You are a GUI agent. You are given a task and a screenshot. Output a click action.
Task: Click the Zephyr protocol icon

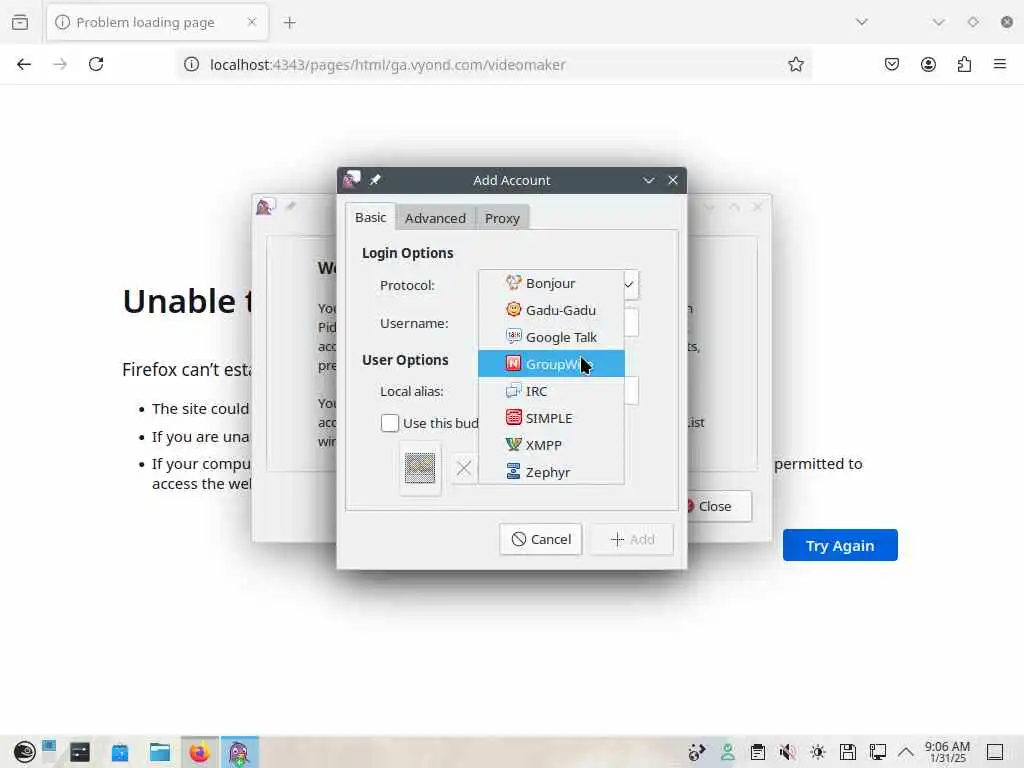pyautogui.click(x=513, y=471)
